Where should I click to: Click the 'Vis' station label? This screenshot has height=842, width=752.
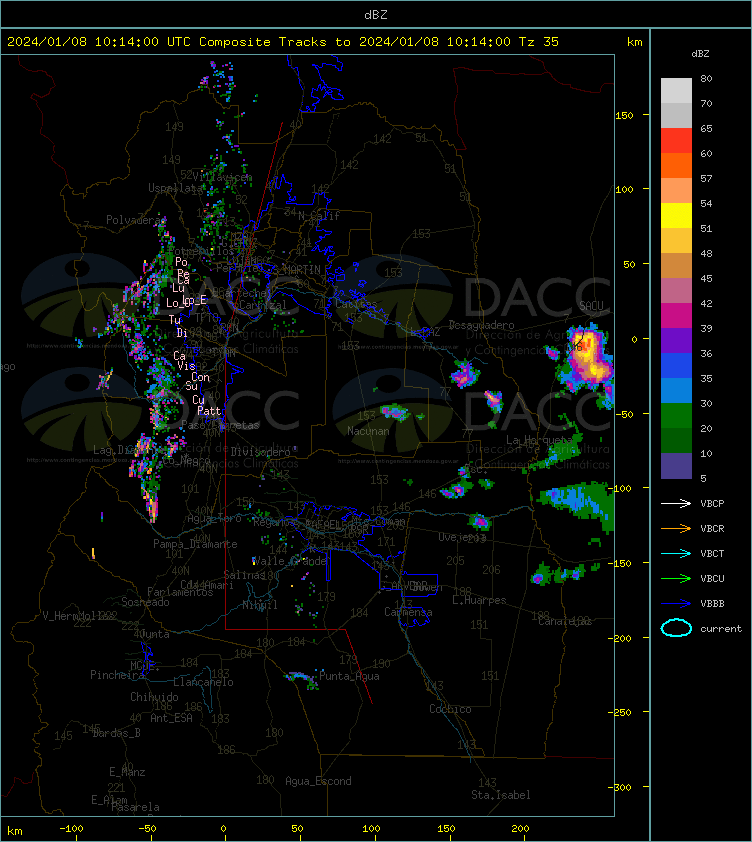tap(186, 366)
